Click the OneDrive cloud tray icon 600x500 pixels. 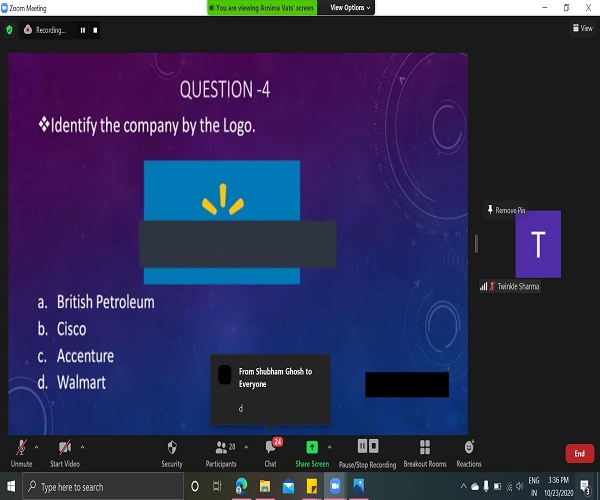[x=475, y=487]
